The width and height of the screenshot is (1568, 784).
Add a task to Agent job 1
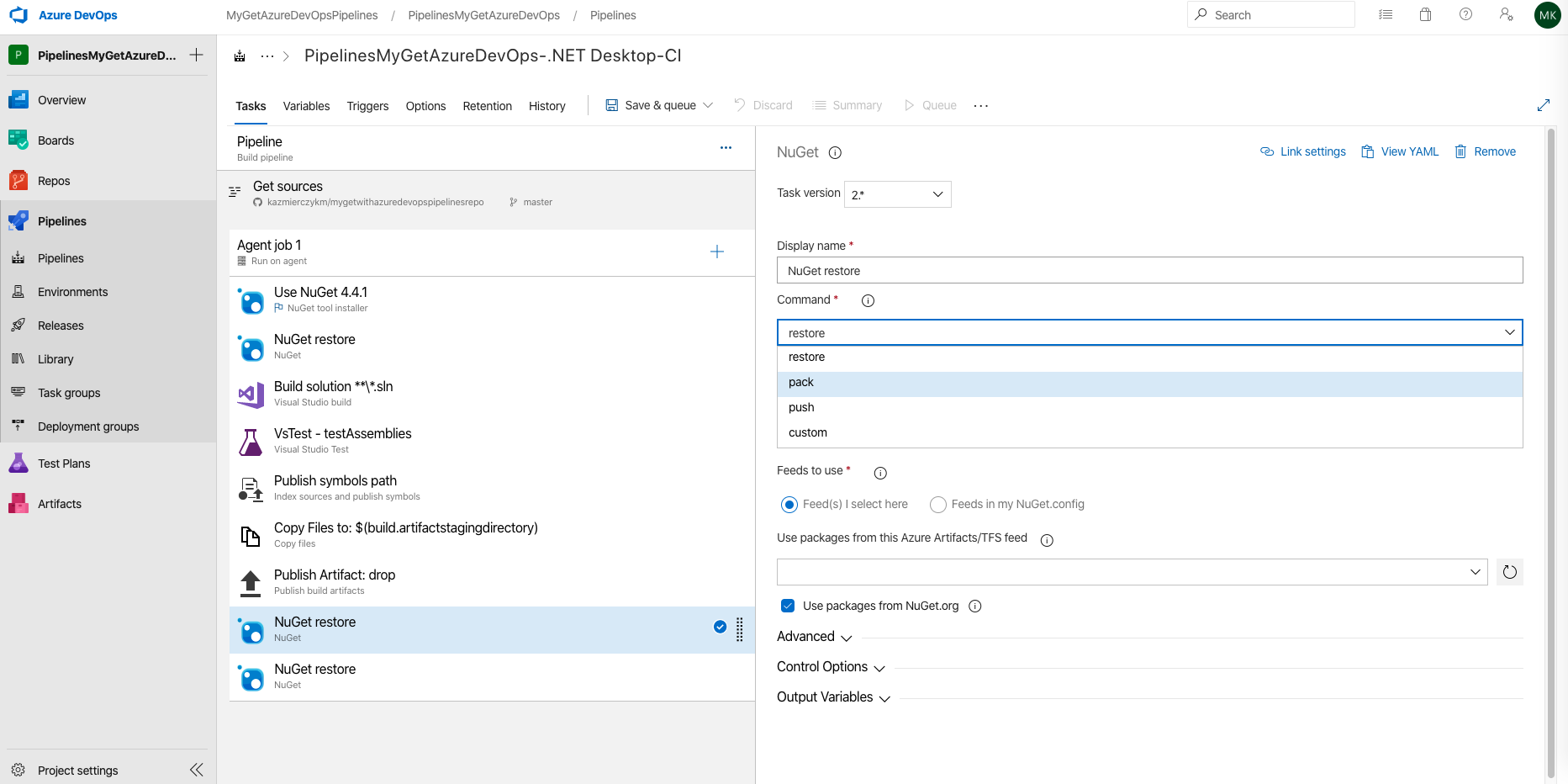(x=717, y=252)
